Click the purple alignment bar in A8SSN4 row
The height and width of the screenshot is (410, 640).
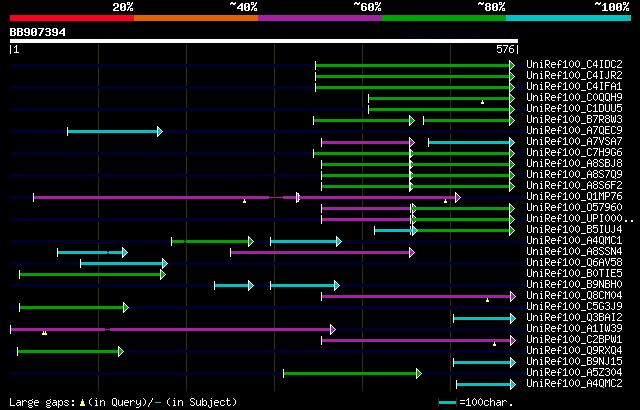pyautogui.click(x=320, y=253)
